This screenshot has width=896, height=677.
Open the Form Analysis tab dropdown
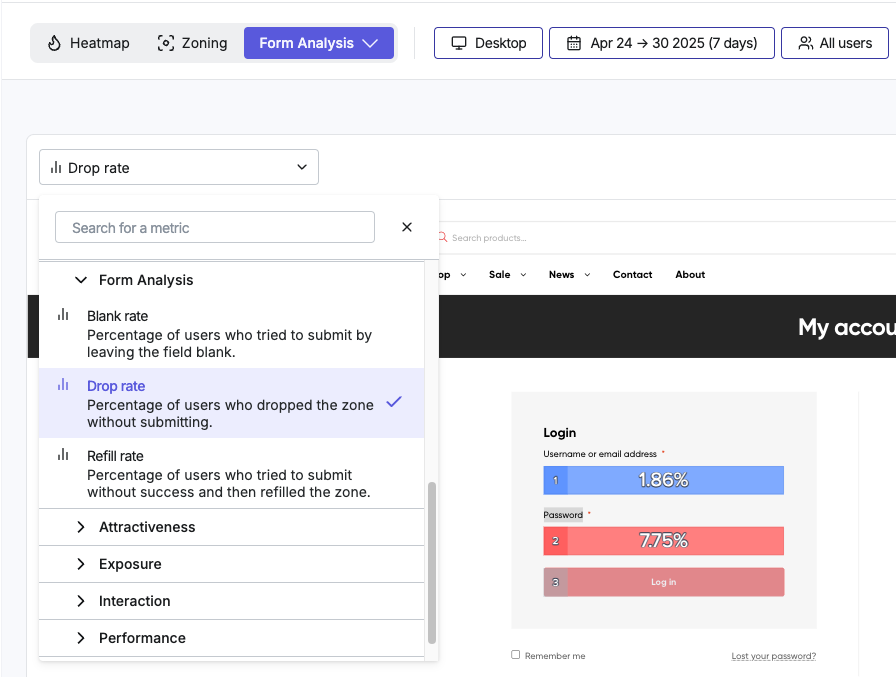click(x=319, y=43)
